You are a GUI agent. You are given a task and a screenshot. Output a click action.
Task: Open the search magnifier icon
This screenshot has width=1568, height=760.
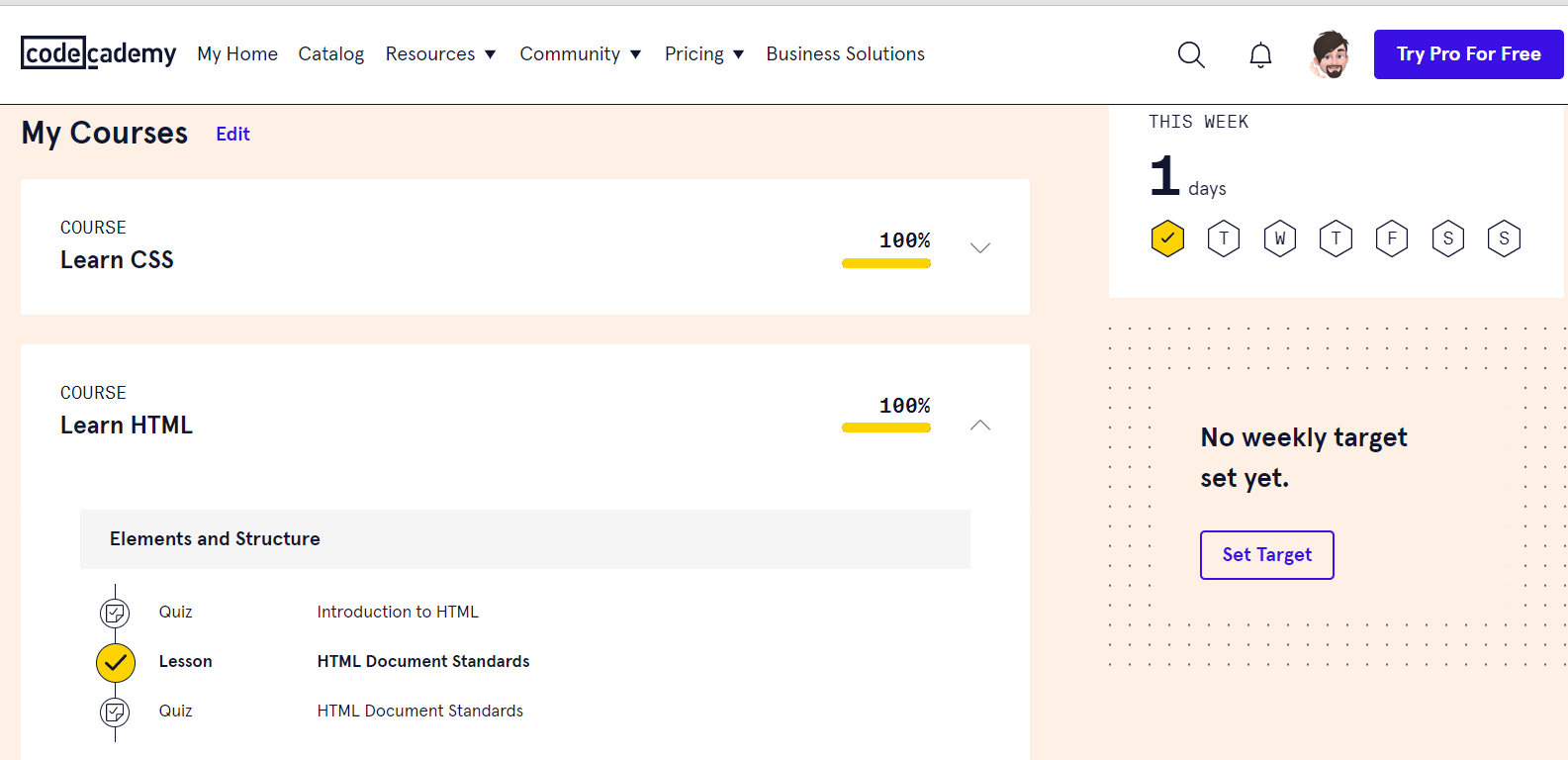1191,54
